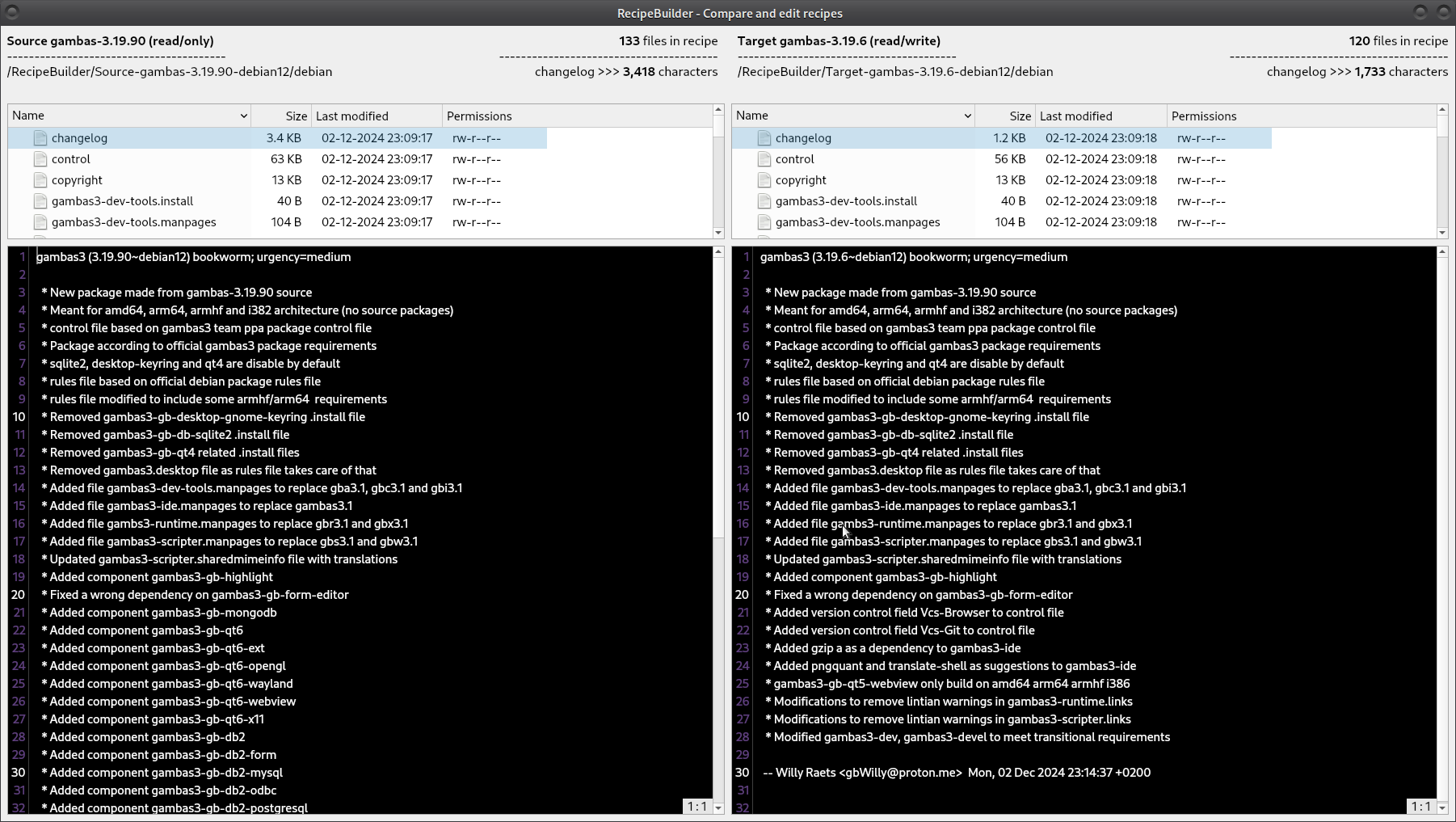The width and height of the screenshot is (1456, 822).
Task: Select changelog file name in Target list
Action: (x=803, y=138)
